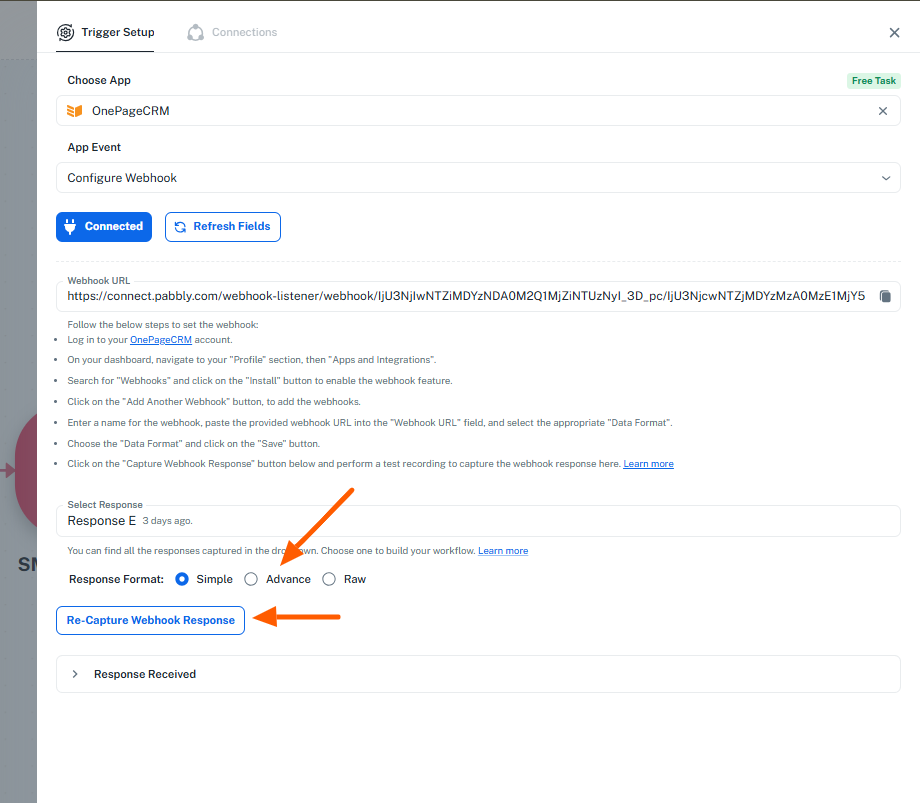The width and height of the screenshot is (920, 803).
Task: Select the Raw response format
Action: pos(329,579)
